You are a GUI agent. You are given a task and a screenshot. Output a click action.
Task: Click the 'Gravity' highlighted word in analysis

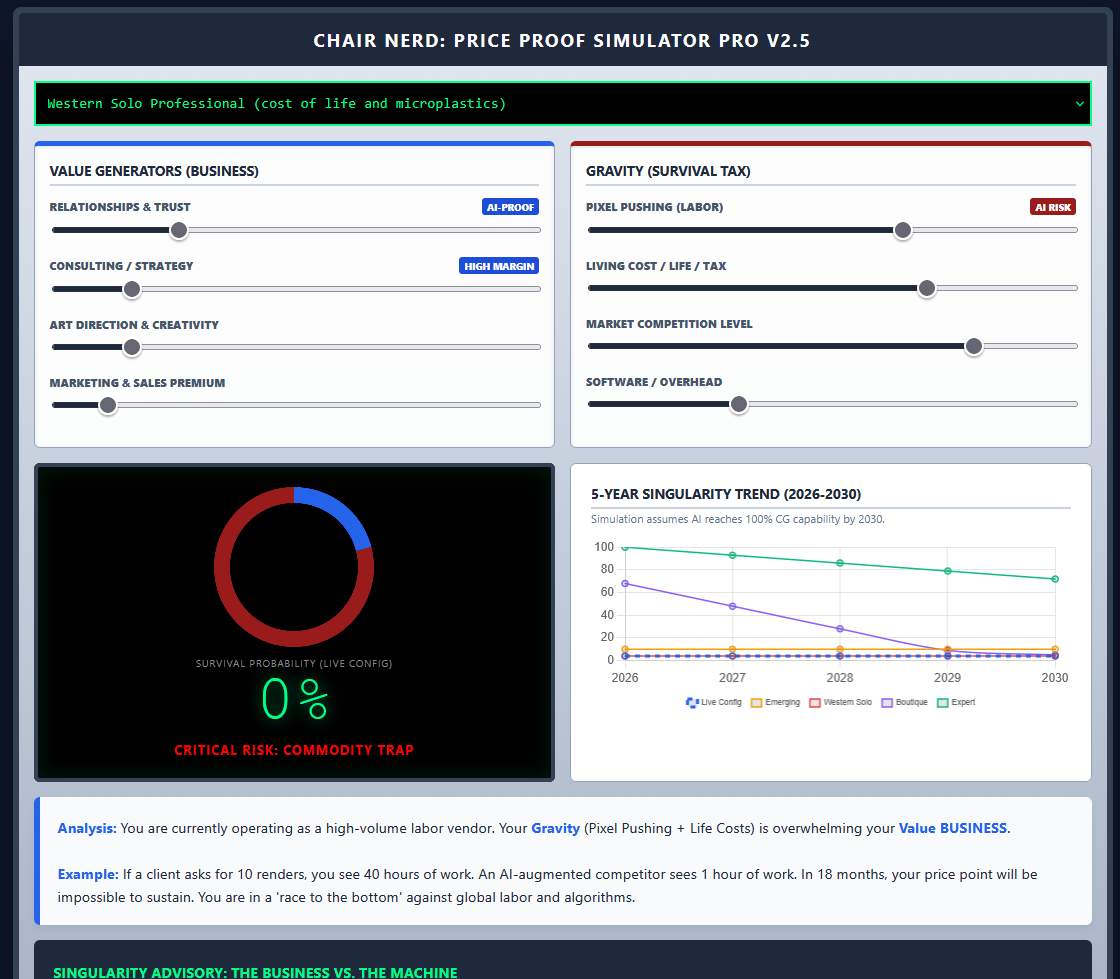click(555, 828)
